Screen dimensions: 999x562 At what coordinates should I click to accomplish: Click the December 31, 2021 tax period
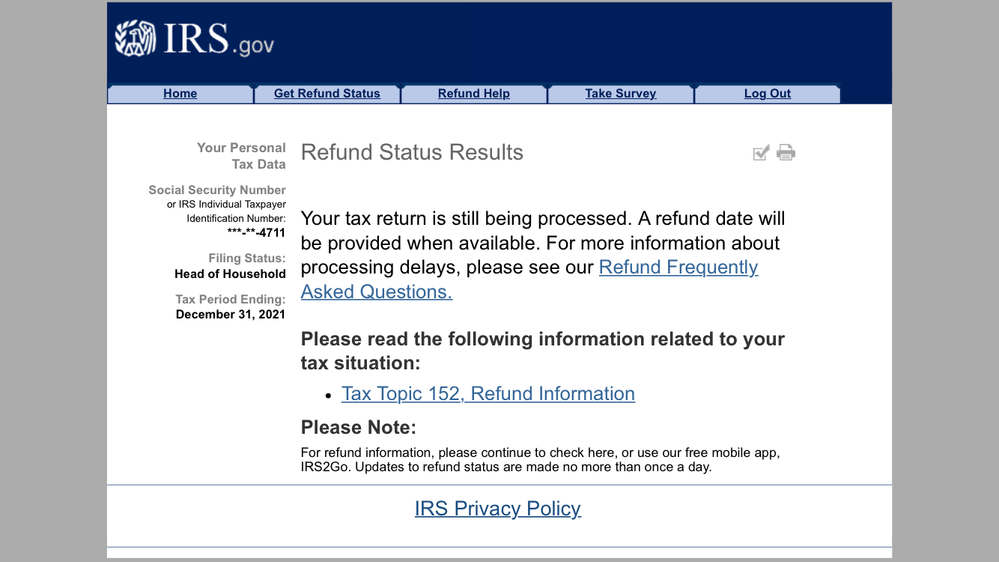230,314
